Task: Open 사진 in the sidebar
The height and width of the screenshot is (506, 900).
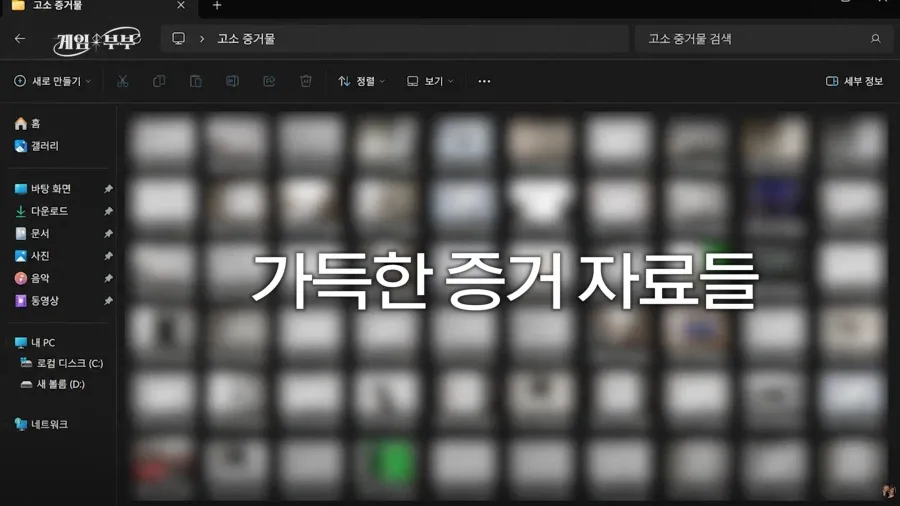Action: 32,256
